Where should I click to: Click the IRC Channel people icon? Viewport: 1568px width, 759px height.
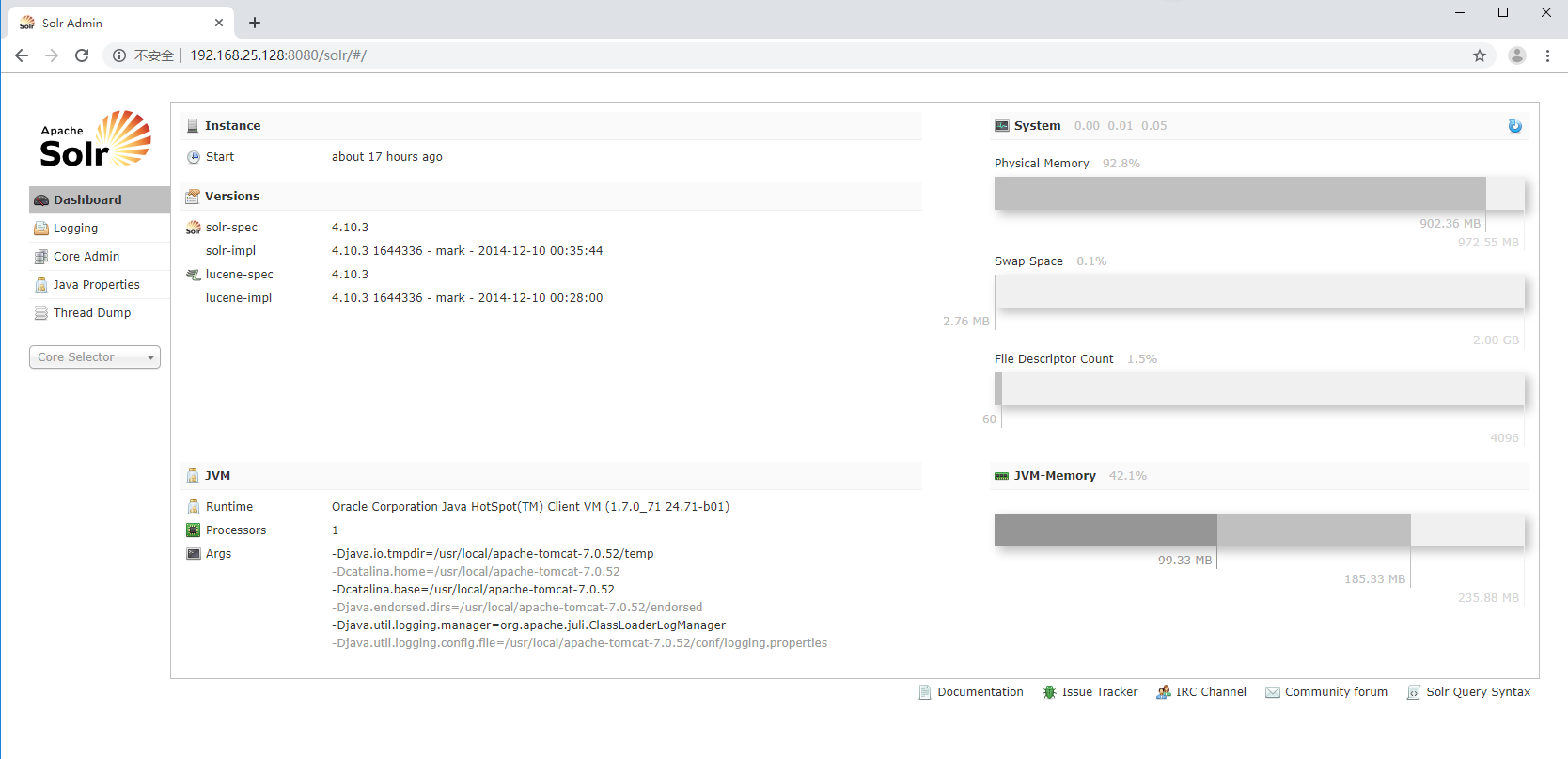coord(1164,692)
